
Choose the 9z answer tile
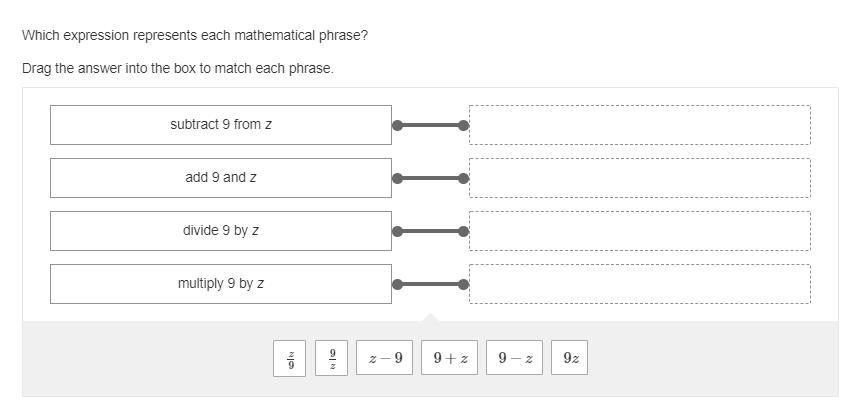[x=570, y=358]
